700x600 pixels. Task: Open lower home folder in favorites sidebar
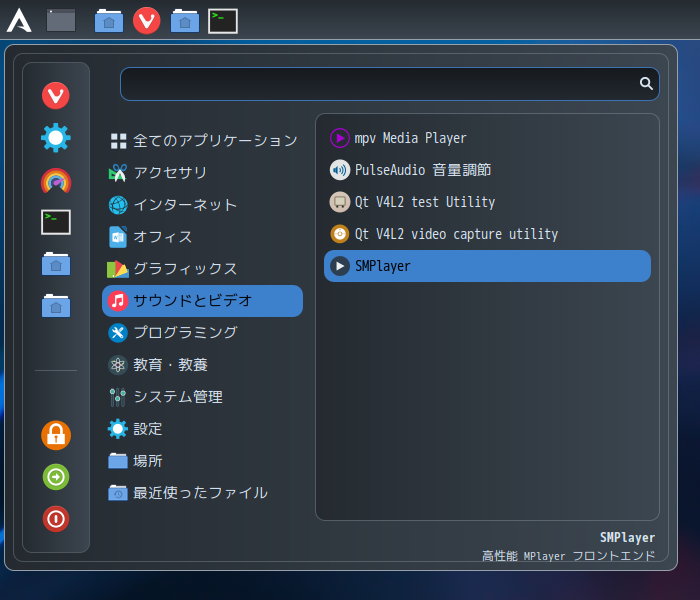(56, 306)
